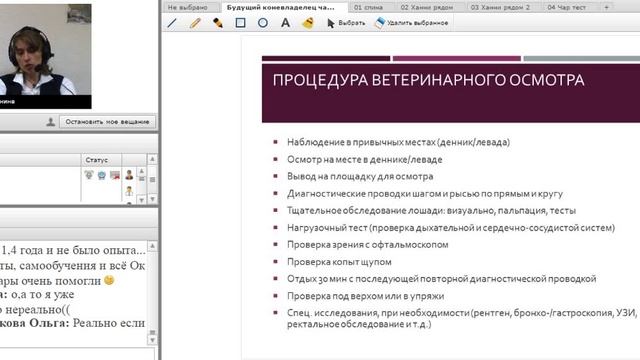The image size is (640, 360).
Task: Select the straight line drawing tool
Action: (x=172, y=23)
